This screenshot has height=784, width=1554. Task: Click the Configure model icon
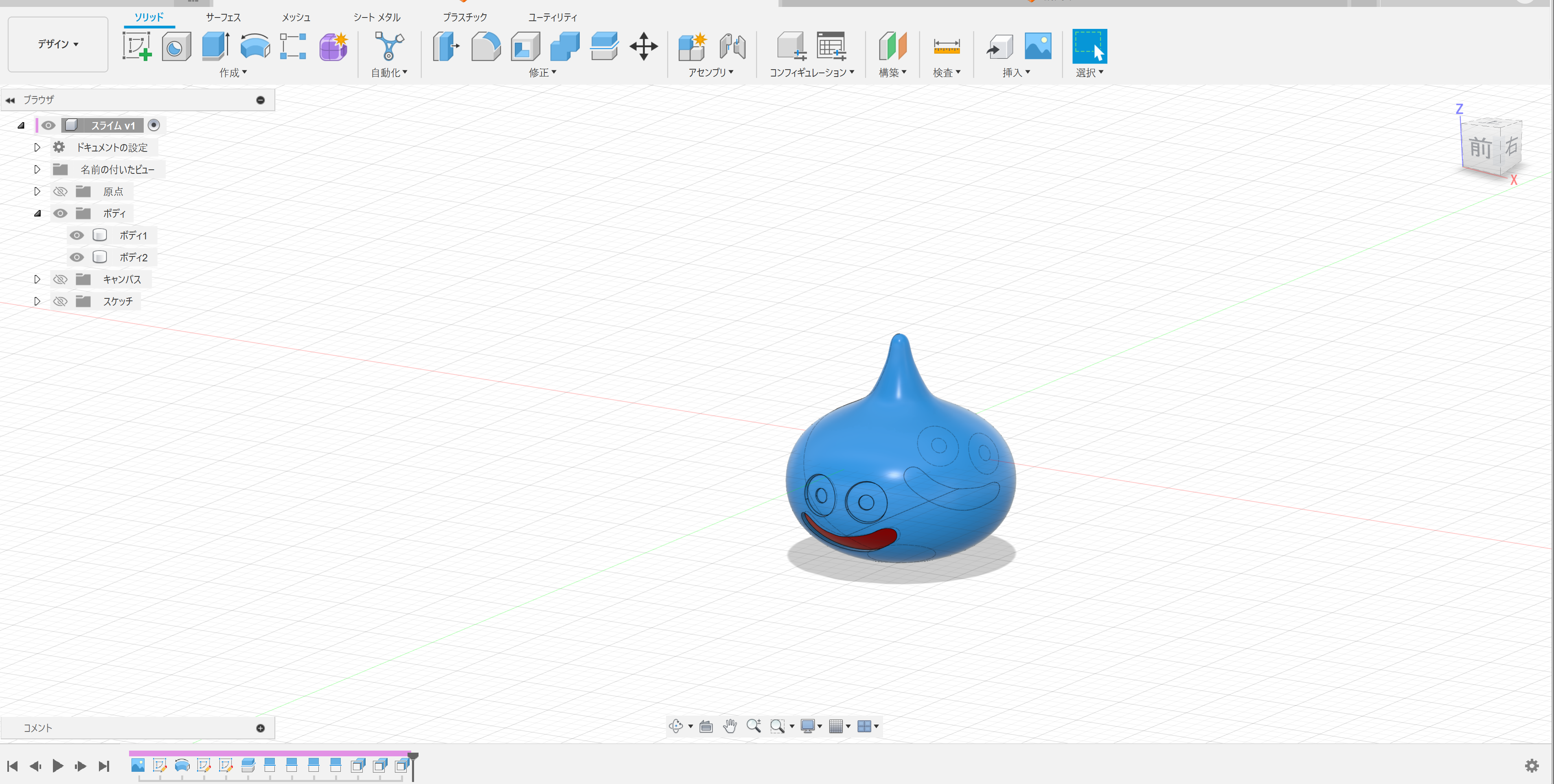click(791, 46)
